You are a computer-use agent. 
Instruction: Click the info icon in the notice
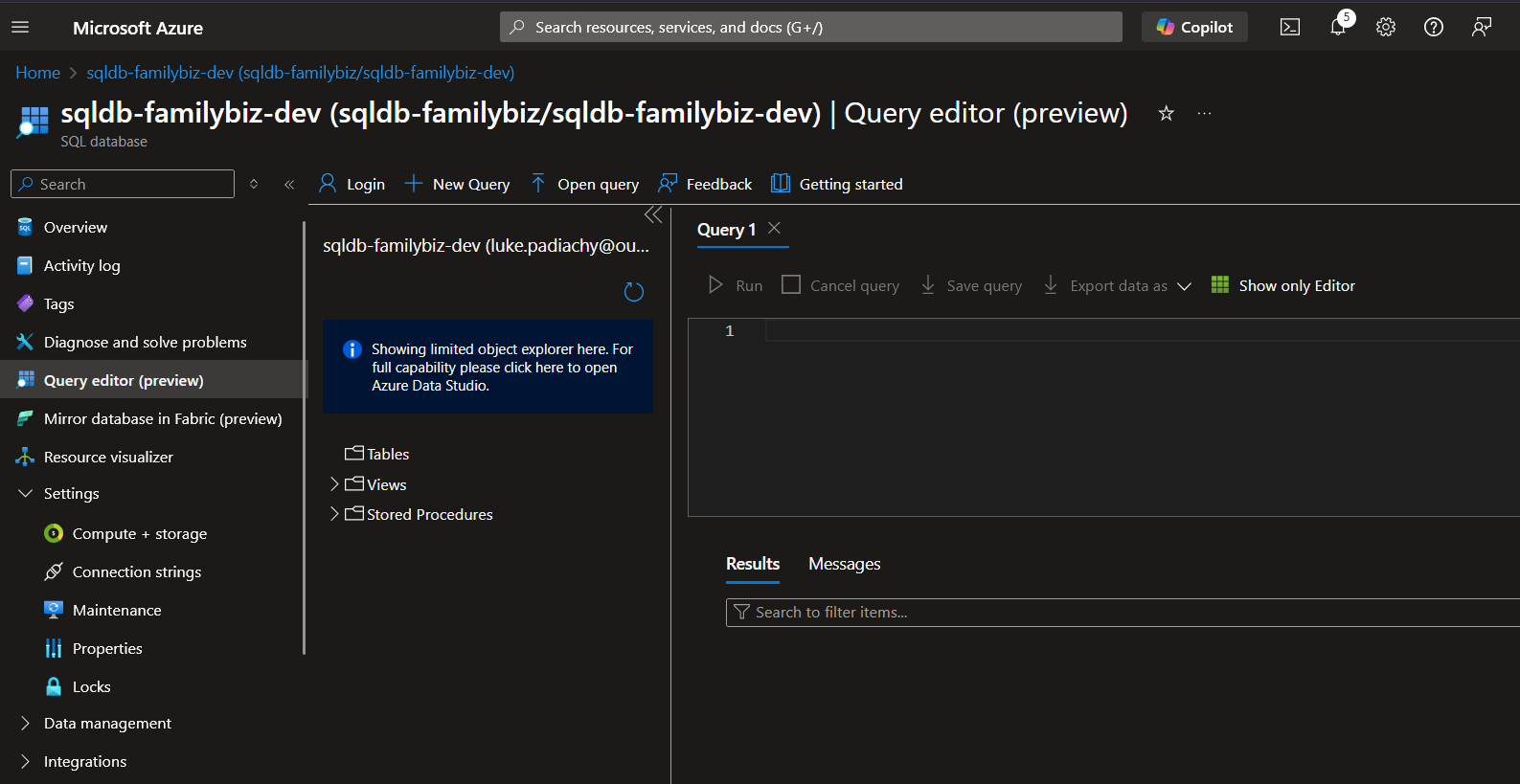pyautogui.click(x=352, y=349)
